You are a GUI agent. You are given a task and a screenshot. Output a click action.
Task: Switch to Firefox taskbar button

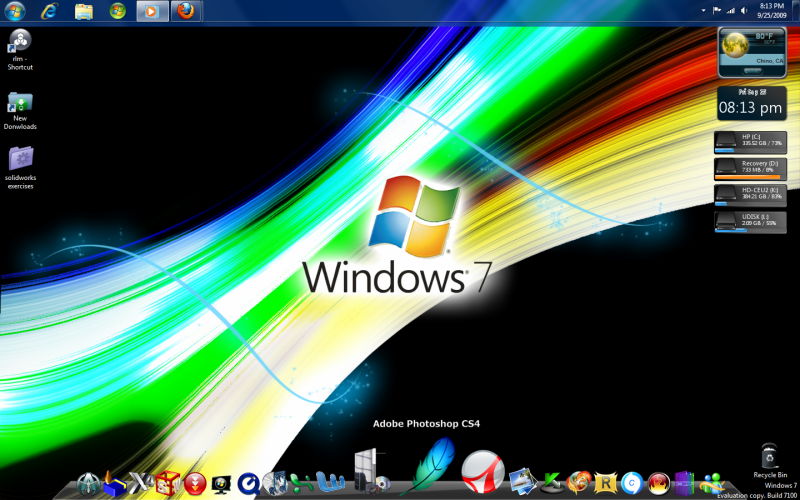186,11
